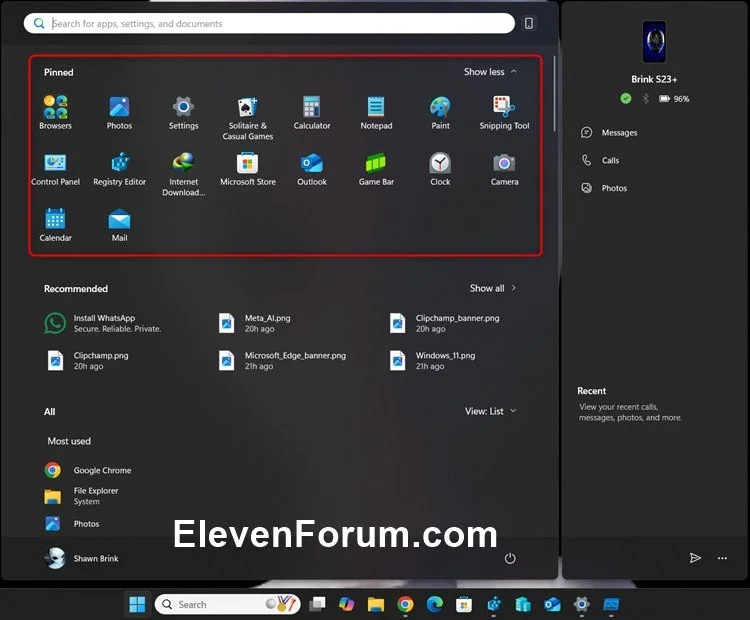750x620 pixels.
Task: Open the Clock app
Action: pyautogui.click(x=440, y=169)
